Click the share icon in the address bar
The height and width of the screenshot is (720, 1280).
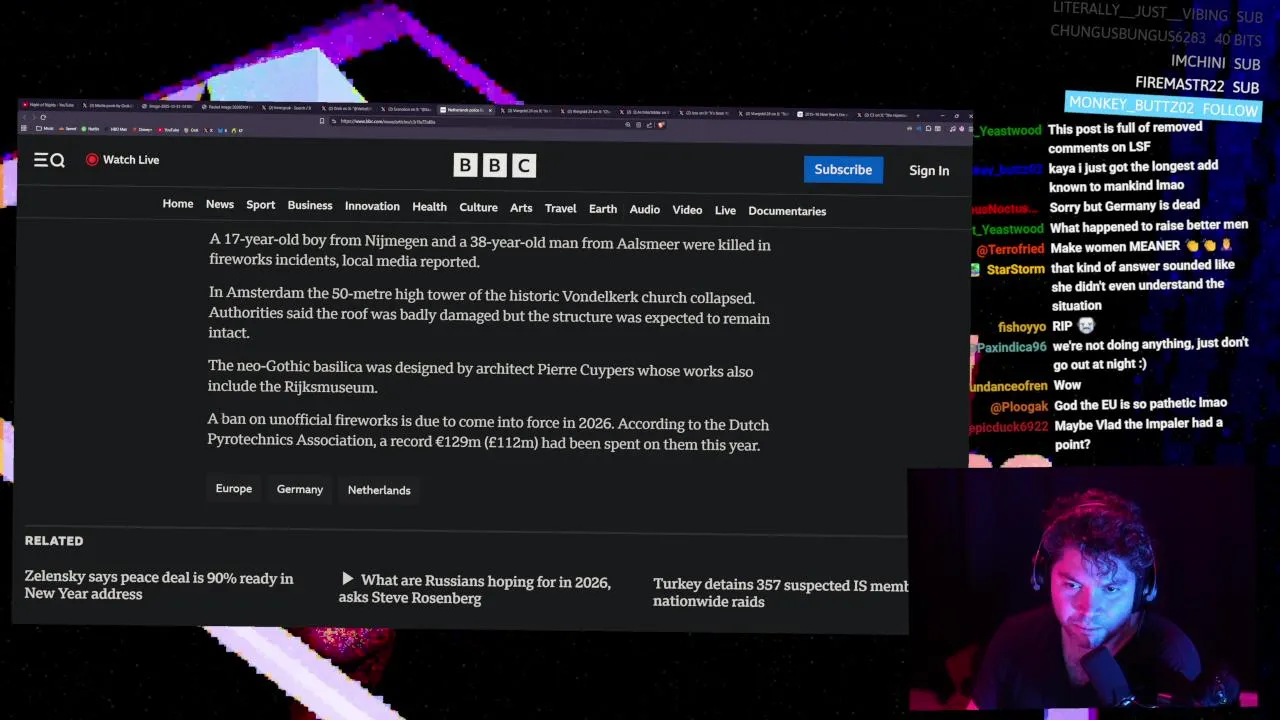coord(650,125)
